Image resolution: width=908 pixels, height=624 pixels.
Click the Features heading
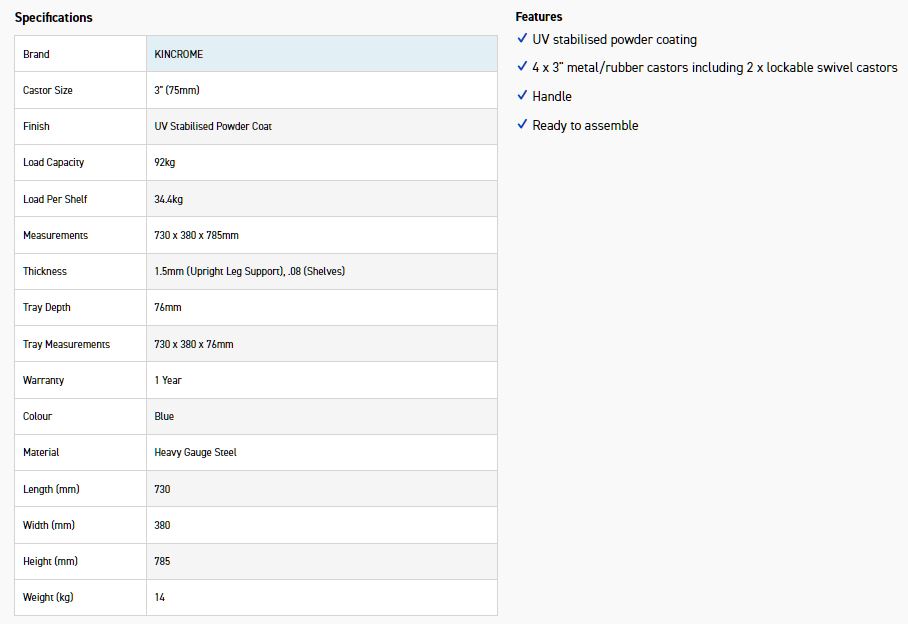click(x=539, y=17)
